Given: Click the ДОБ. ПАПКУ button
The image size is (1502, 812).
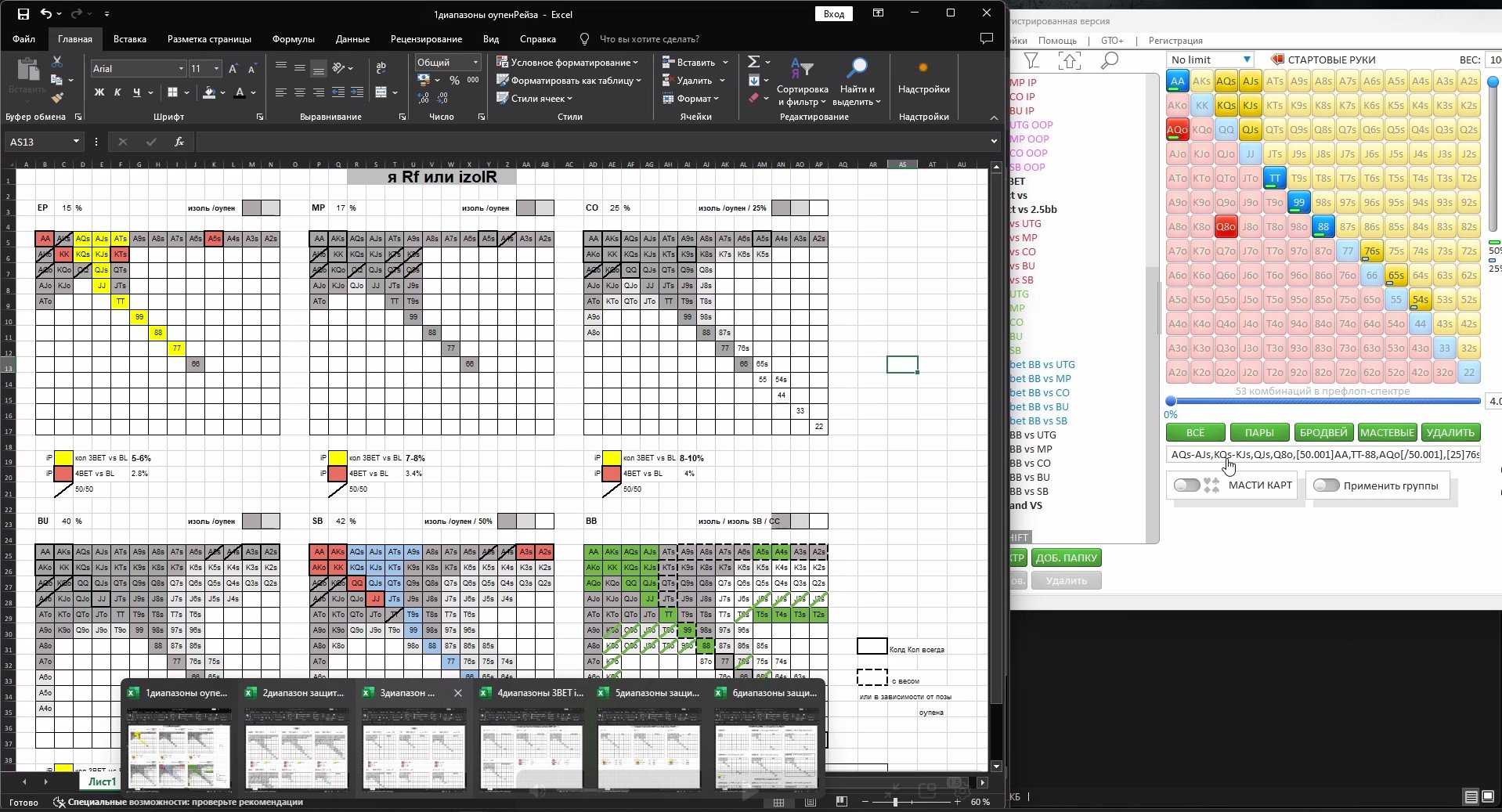Looking at the screenshot, I should click(1066, 558).
